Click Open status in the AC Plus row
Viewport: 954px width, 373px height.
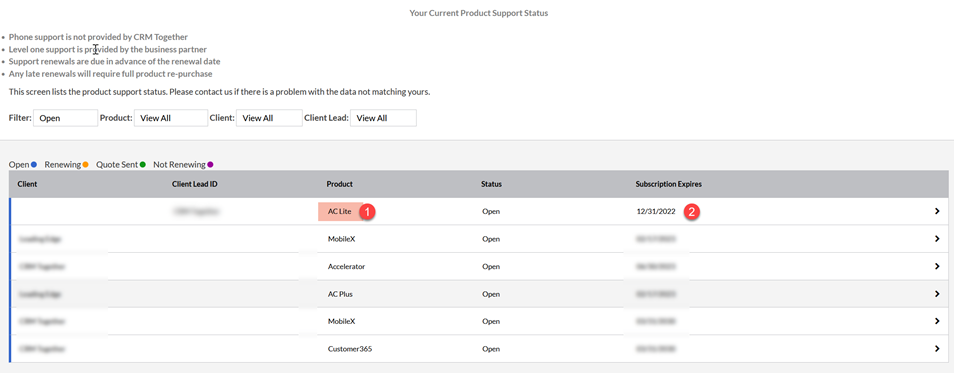(490, 294)
